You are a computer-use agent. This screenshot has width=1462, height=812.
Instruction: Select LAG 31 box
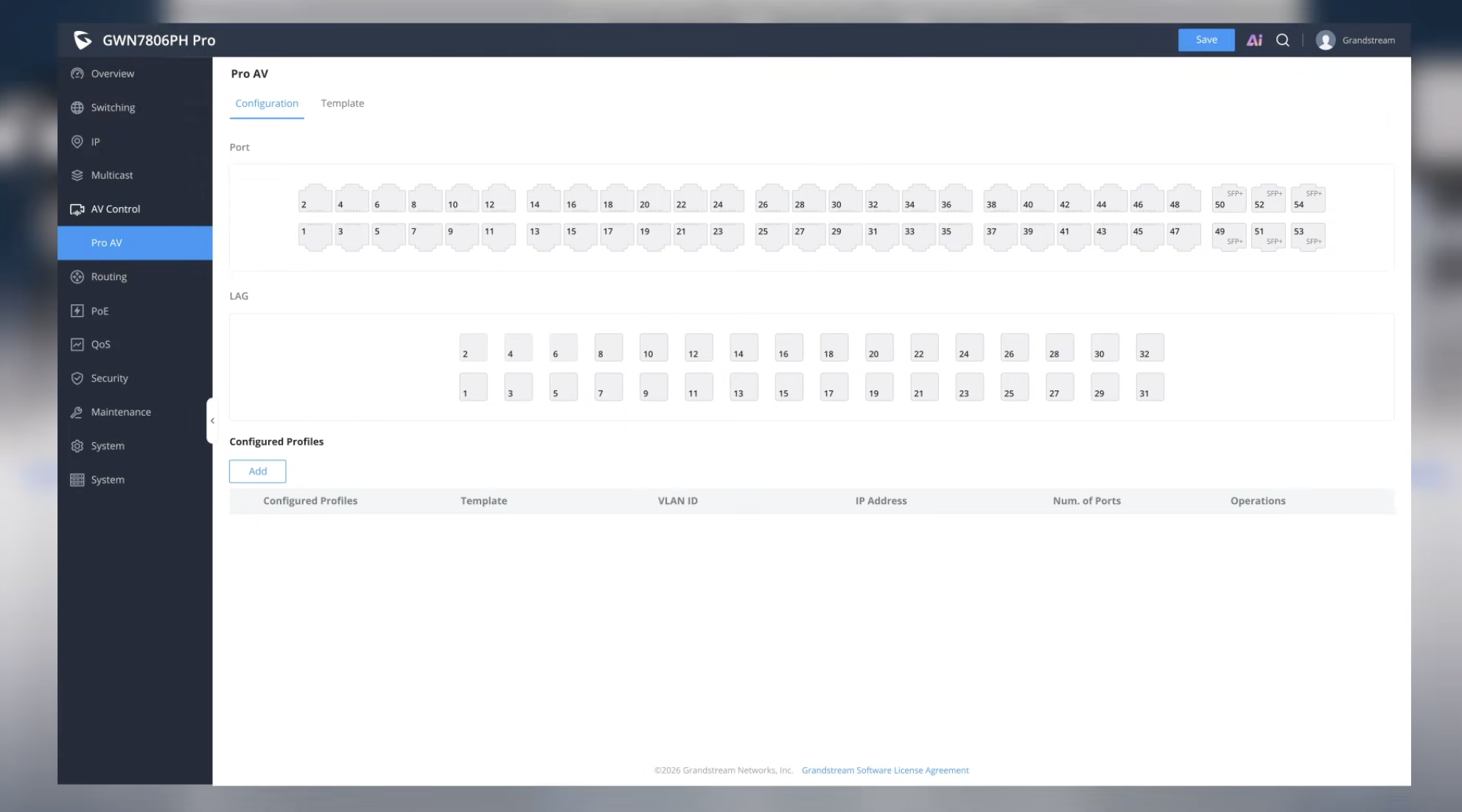point(1150,387)
